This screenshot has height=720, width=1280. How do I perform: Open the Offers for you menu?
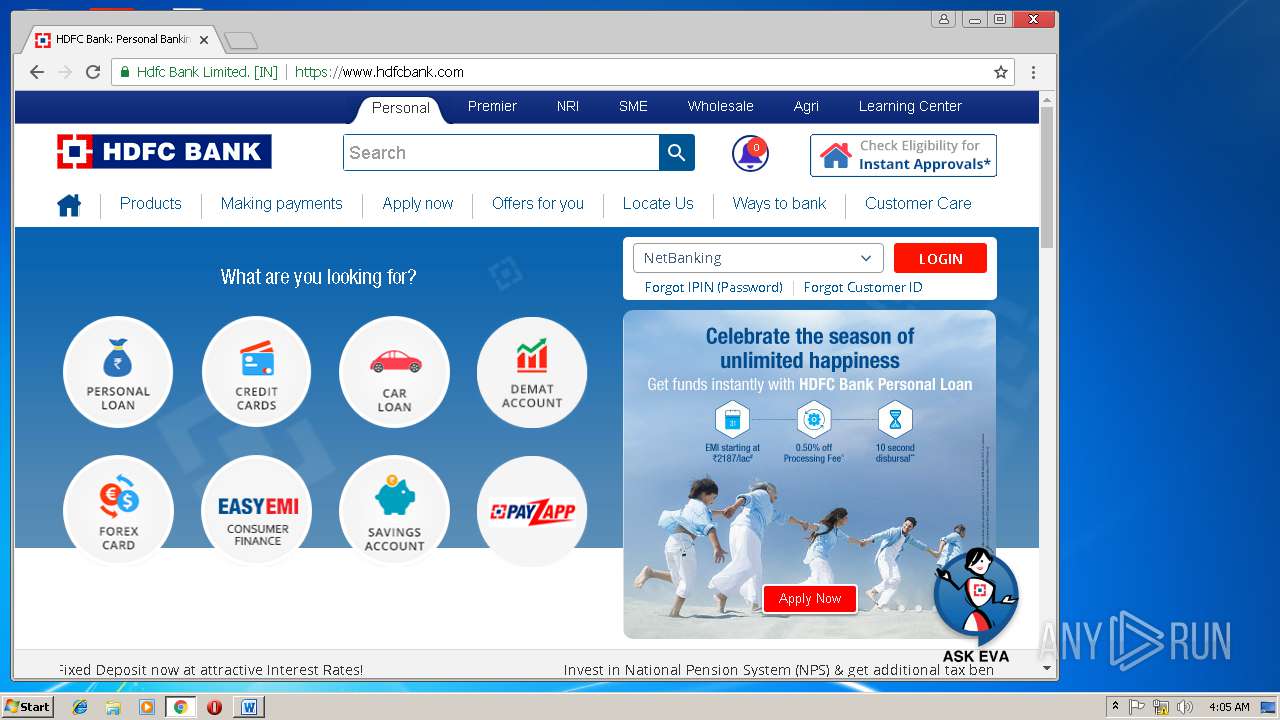pos(538,203)
